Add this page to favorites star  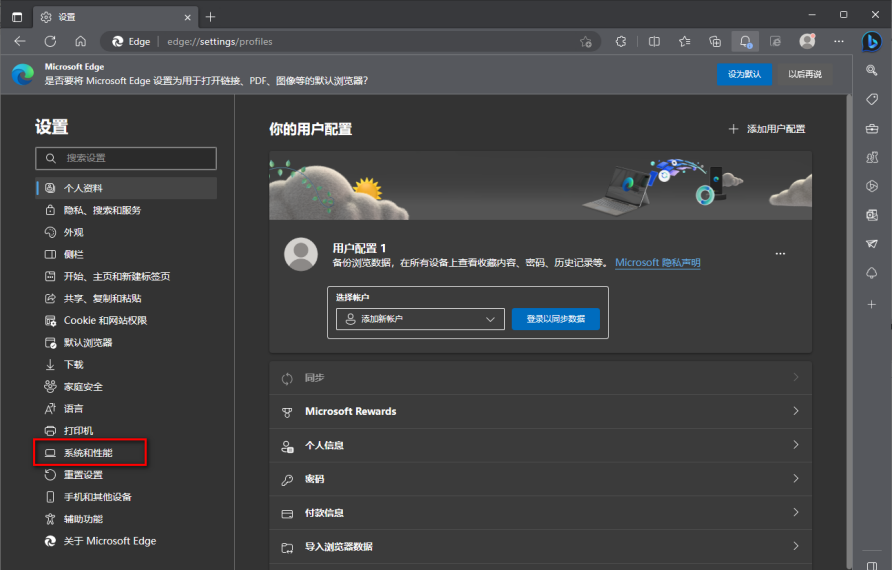585,42
